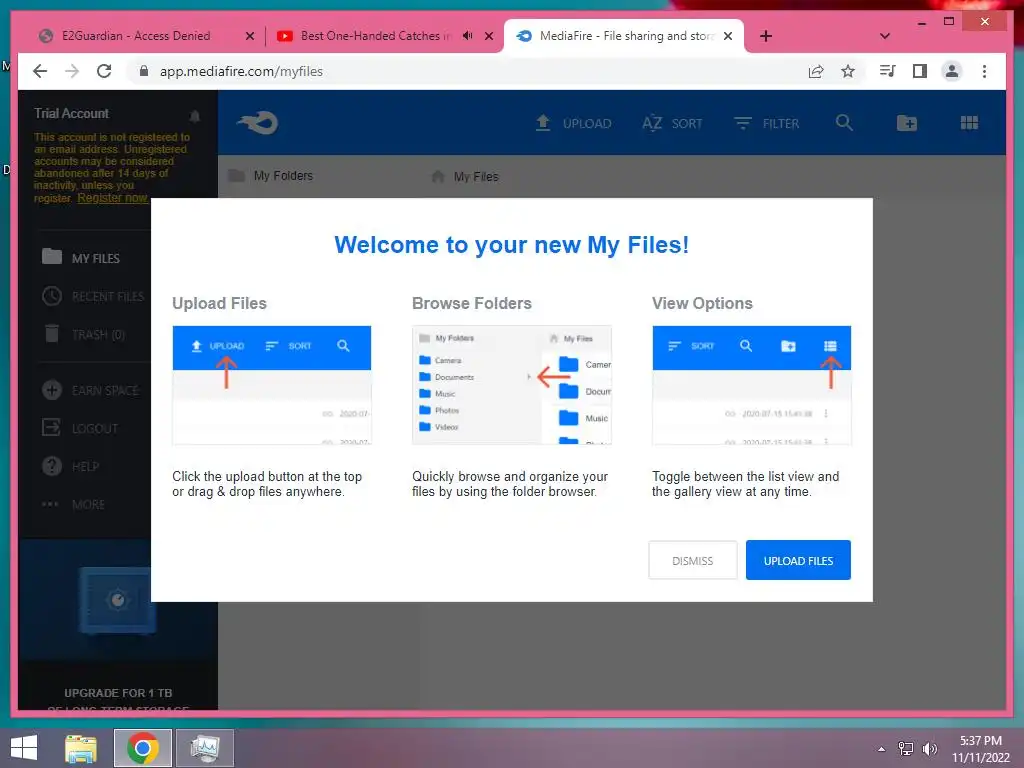
Task: Click the network tray icon
Action: [x=906, y=749]
